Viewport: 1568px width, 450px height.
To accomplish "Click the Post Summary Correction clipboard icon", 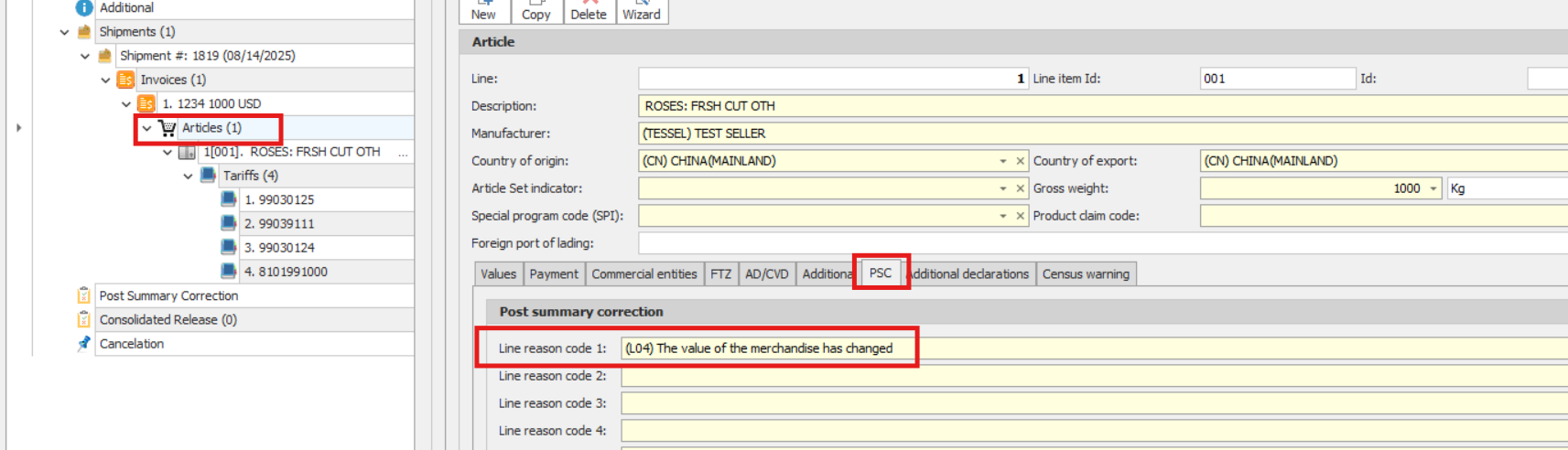I will (x=84, y=295).
